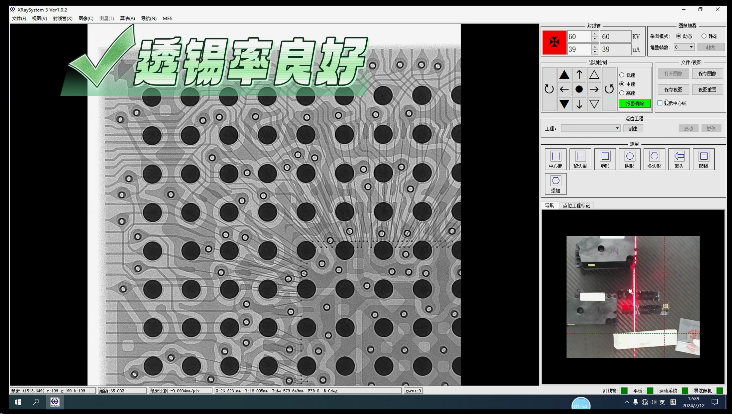Click the voltage spinner arrows

(596, 36)
